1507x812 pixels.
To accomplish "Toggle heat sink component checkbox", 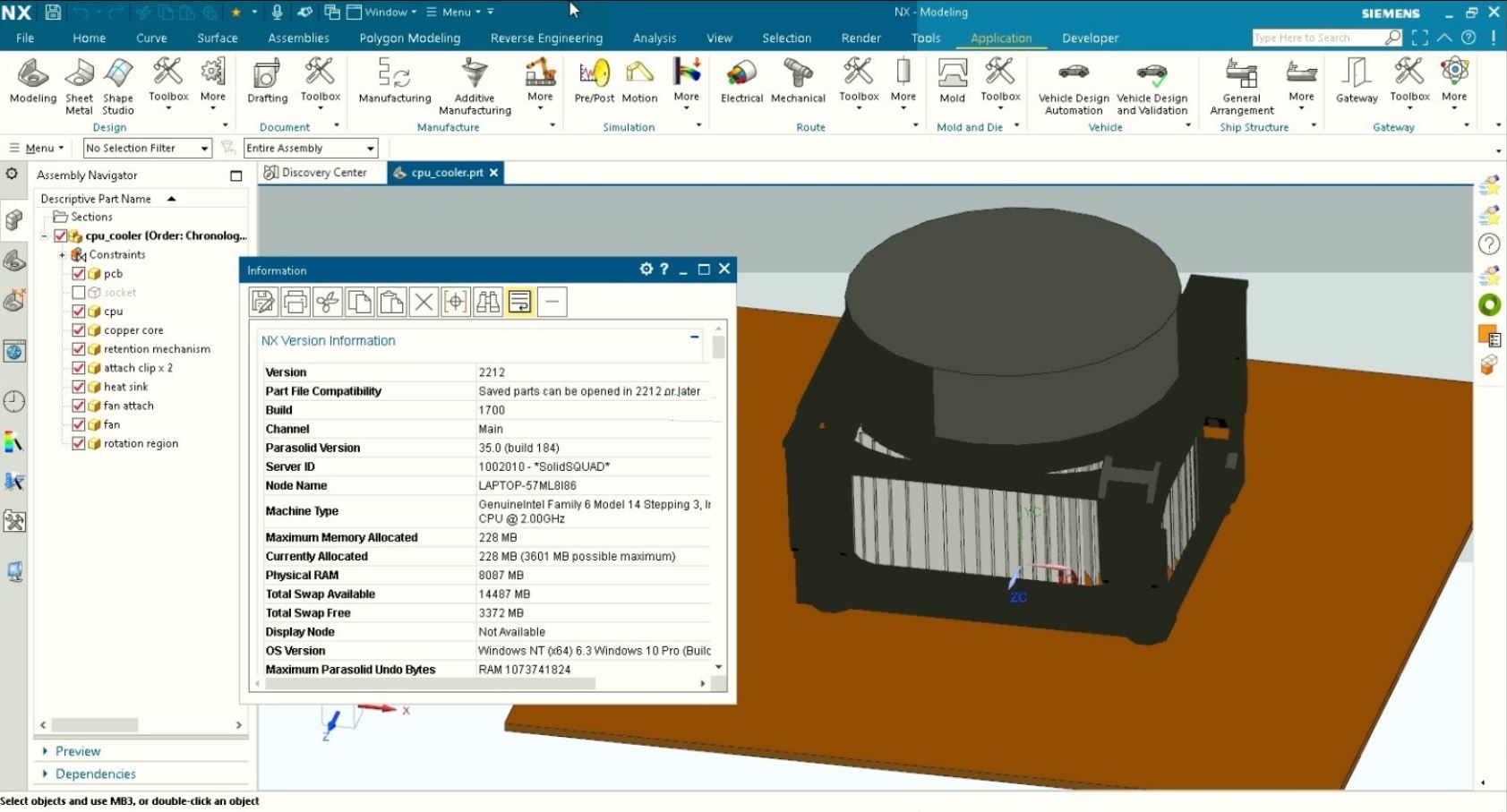I will (79, 387).
